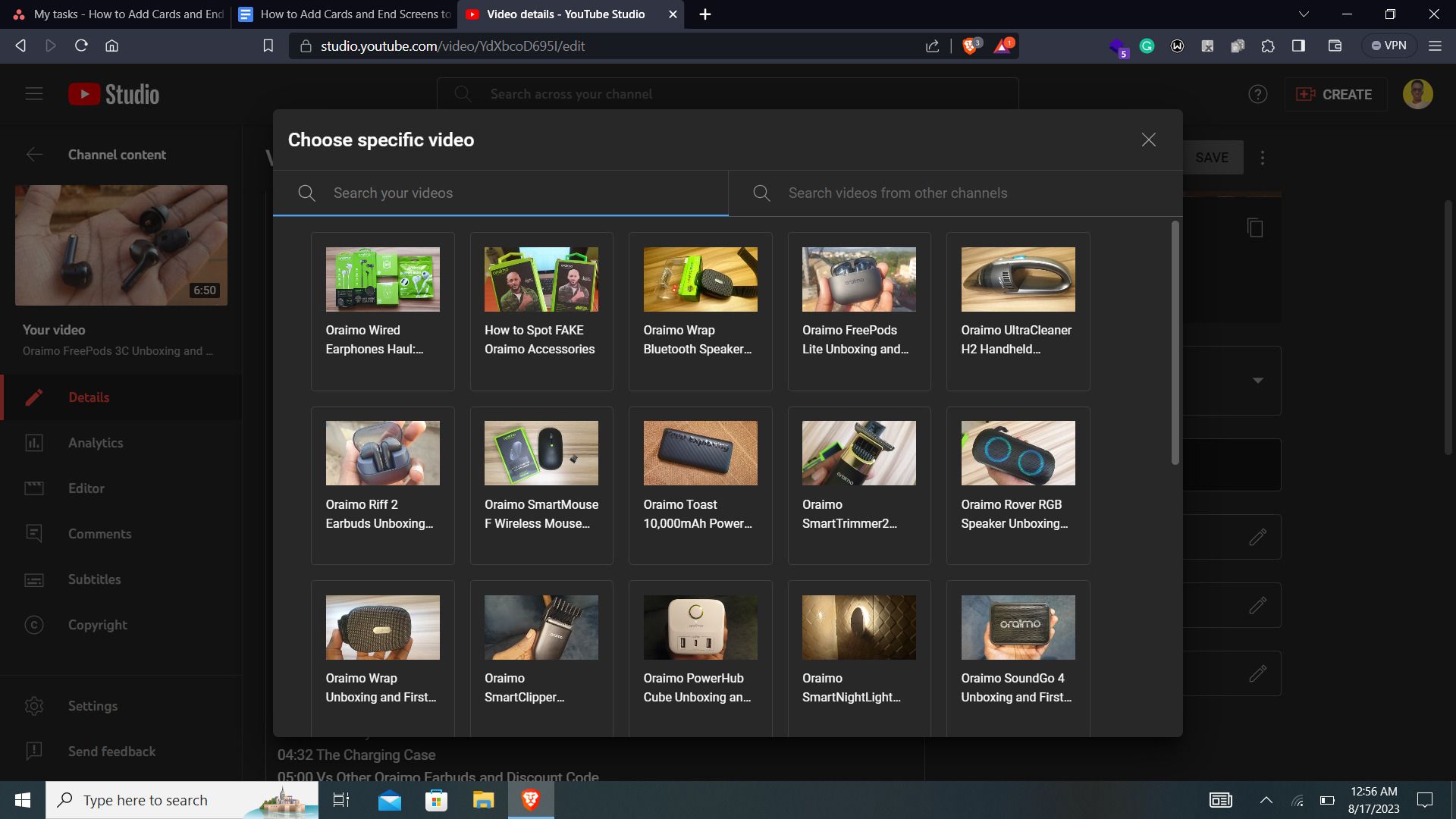
Task: Open the account avatar menu
Action: coord(1417,94)
